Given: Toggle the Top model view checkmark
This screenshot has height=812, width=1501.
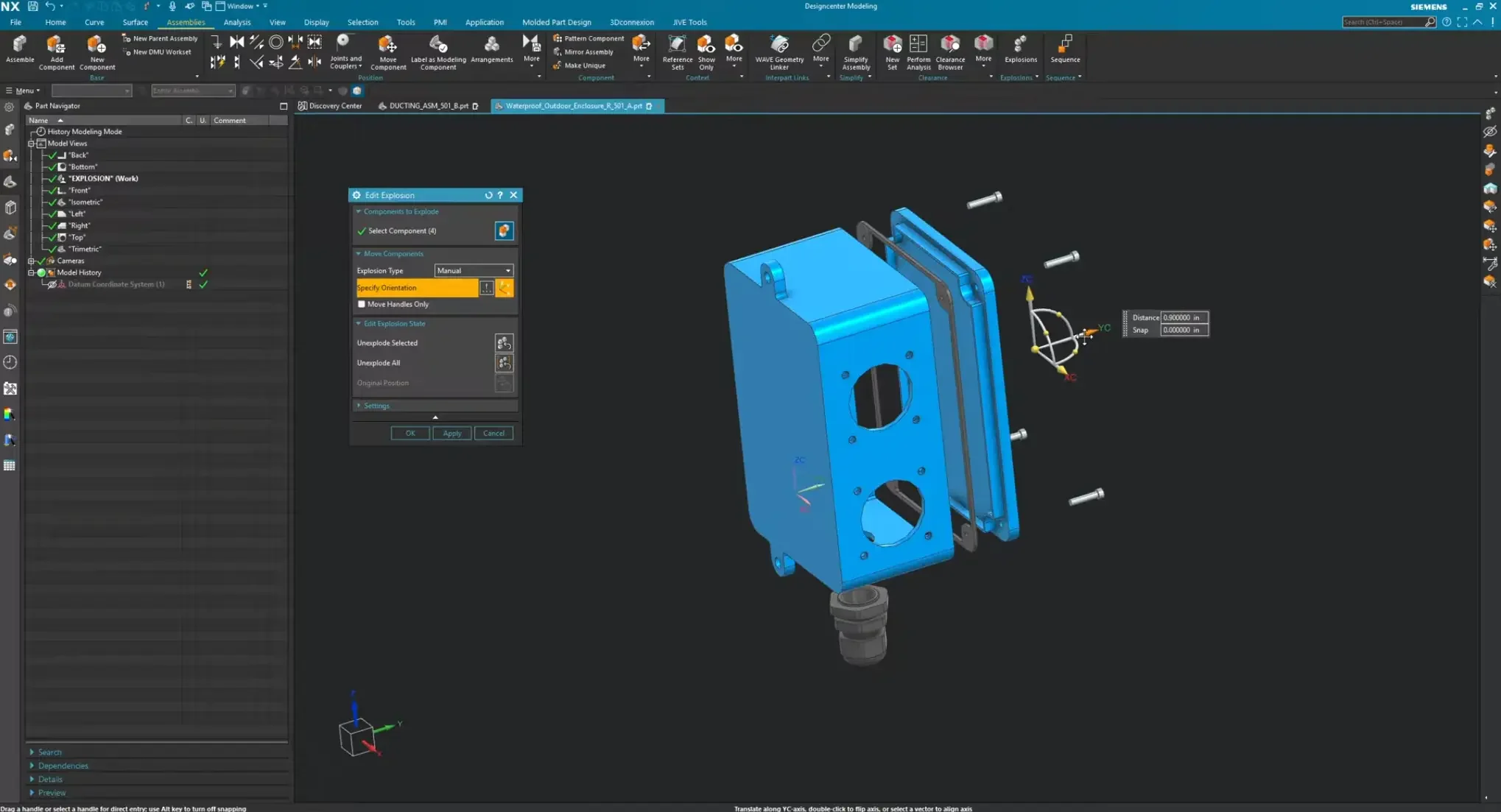Looking at the screenshot, I should 52,238.
